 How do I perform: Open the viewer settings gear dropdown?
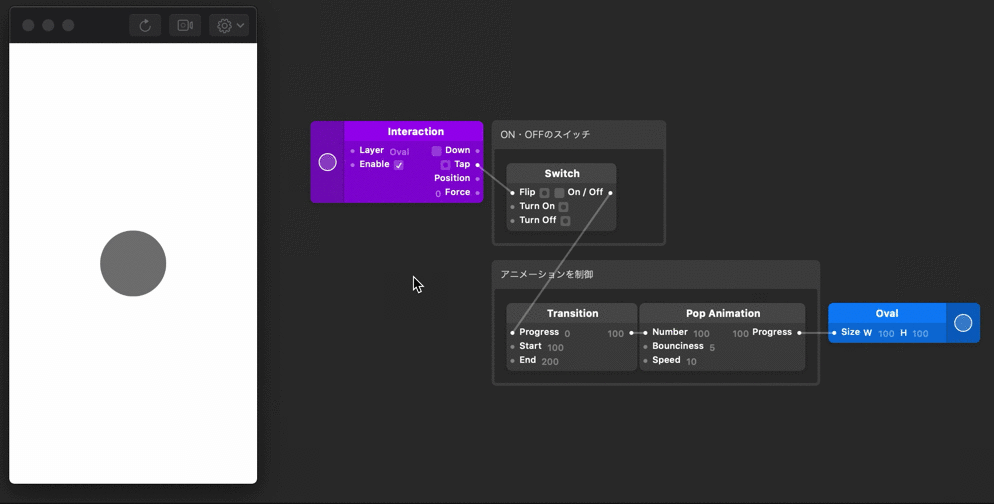click(x=229, y=25)
